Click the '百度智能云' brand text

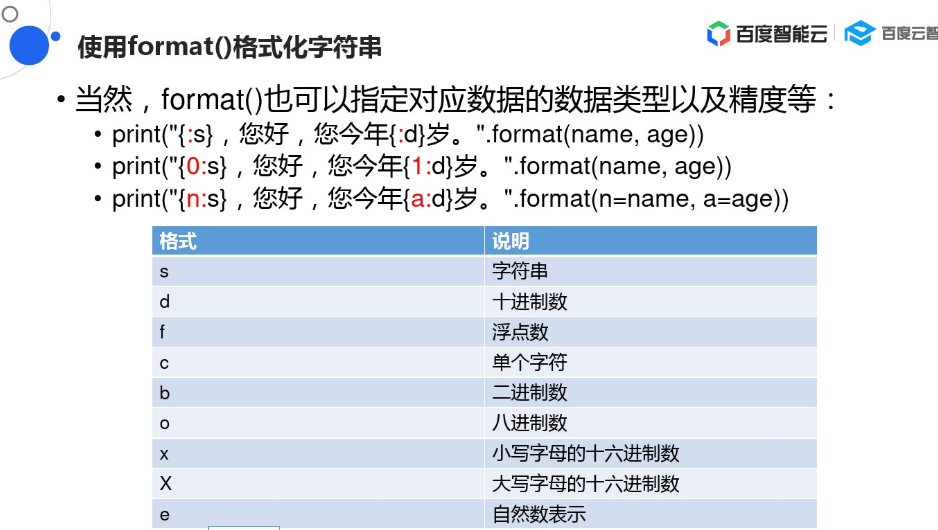pyautogui.click(x=782, y=33)
